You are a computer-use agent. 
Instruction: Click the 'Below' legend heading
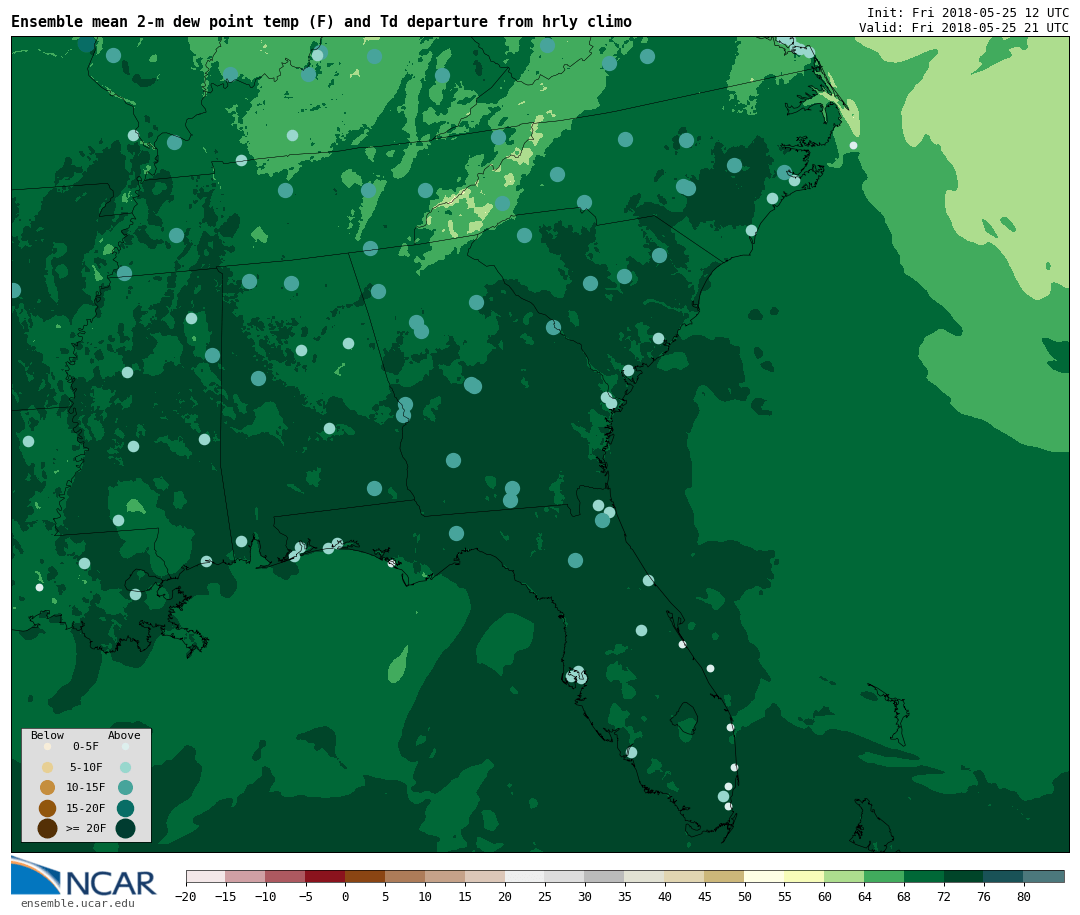(47, 735)
